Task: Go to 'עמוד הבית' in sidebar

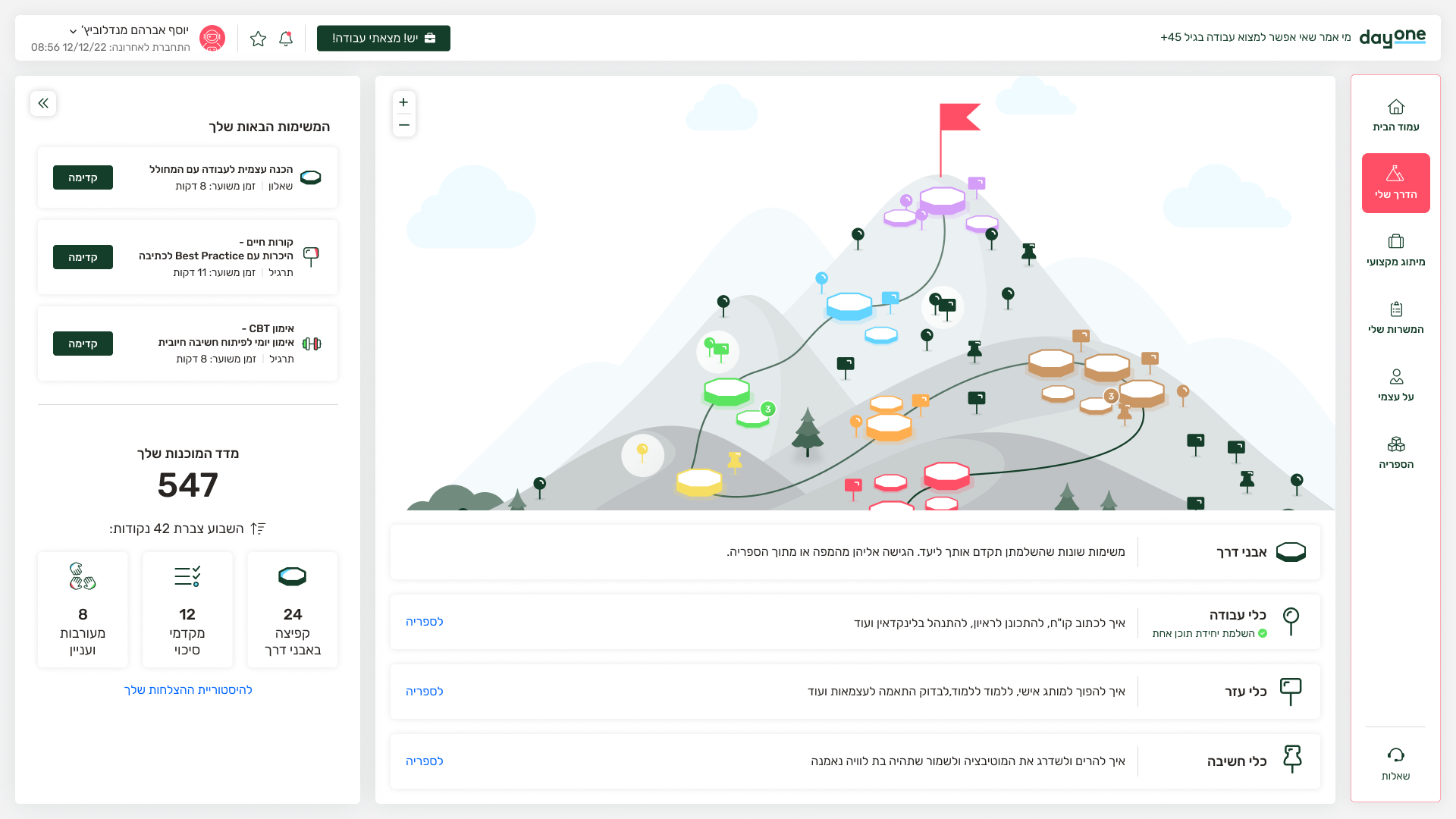Action: tap(1395, 115)
